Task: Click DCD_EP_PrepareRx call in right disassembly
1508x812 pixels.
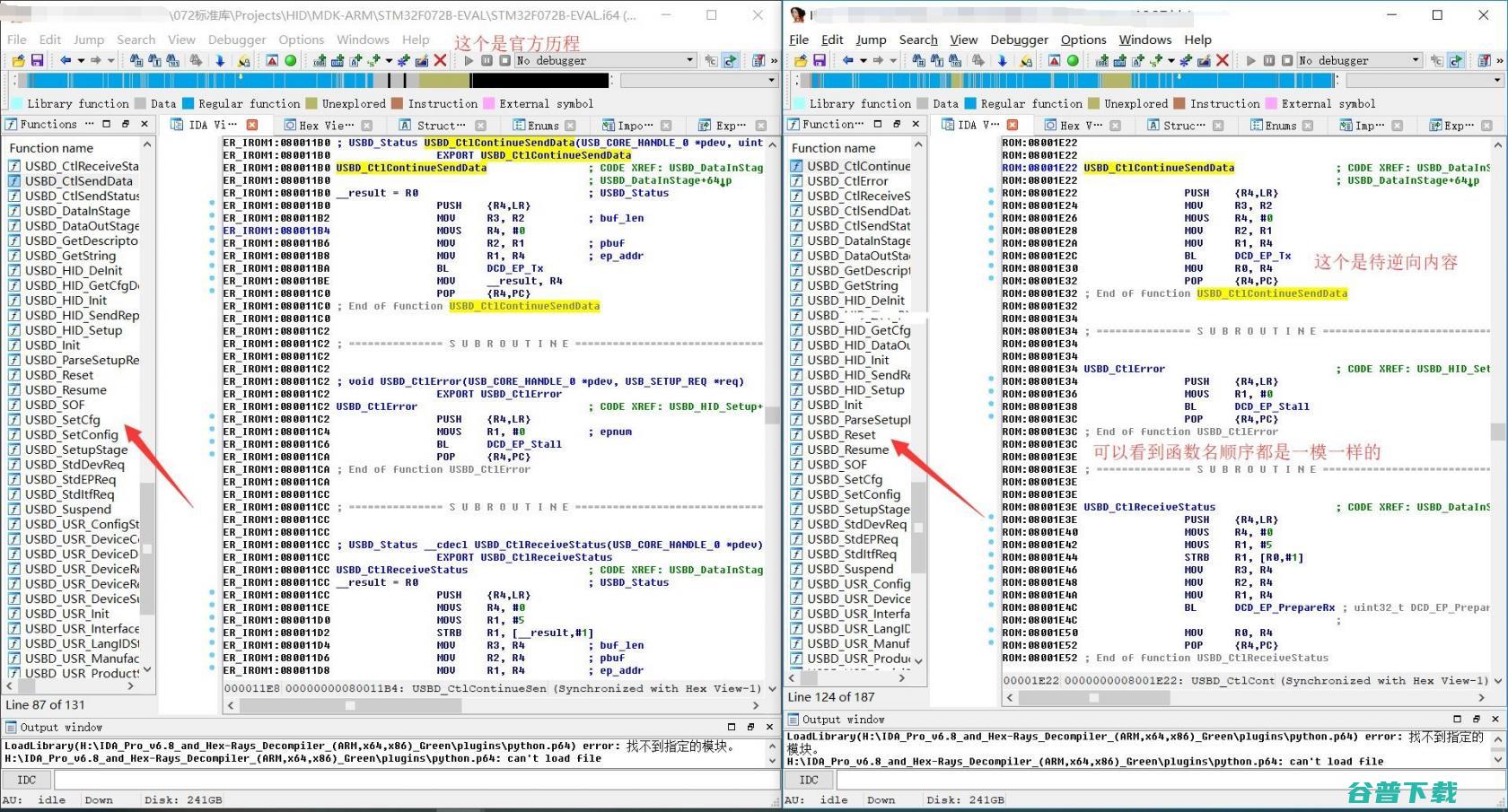Action: 1284,607
